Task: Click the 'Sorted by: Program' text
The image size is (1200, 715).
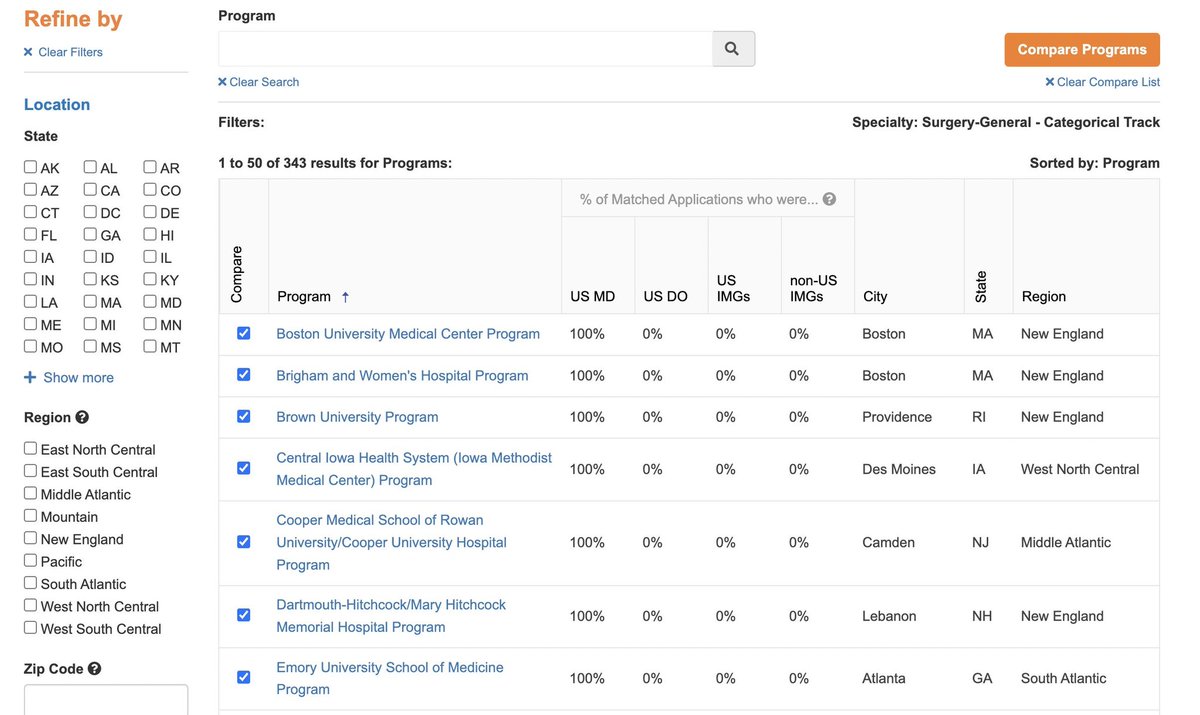Action: (x=1095, y=163)
